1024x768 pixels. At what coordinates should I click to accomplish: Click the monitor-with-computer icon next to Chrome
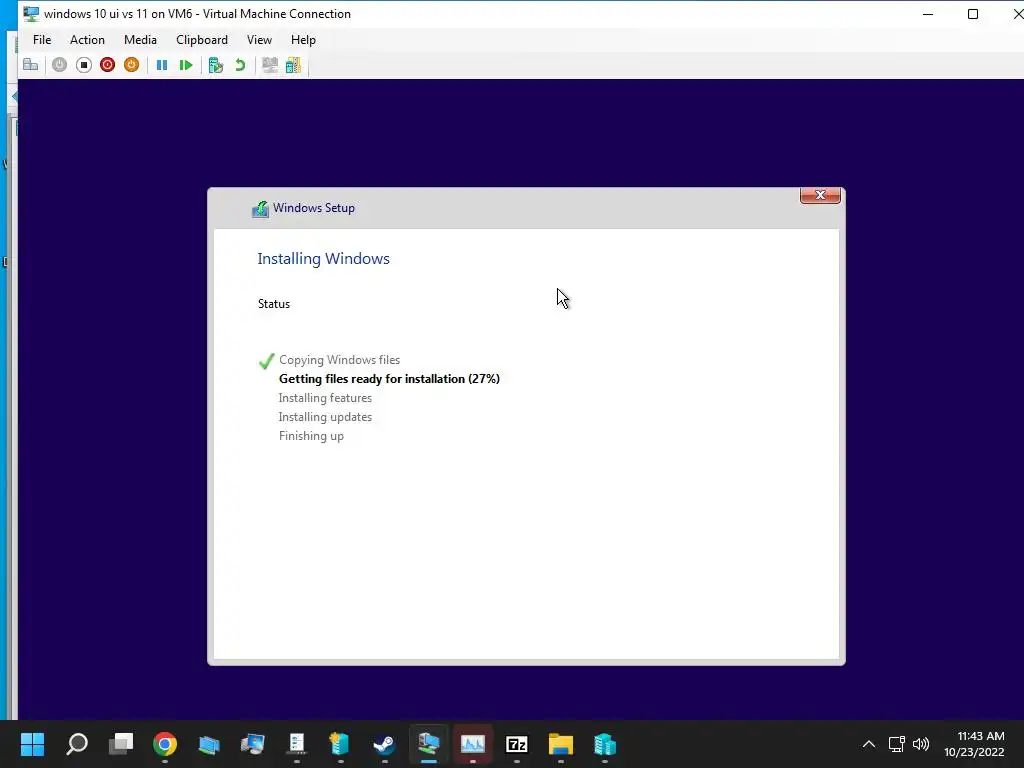pos(253,744)
